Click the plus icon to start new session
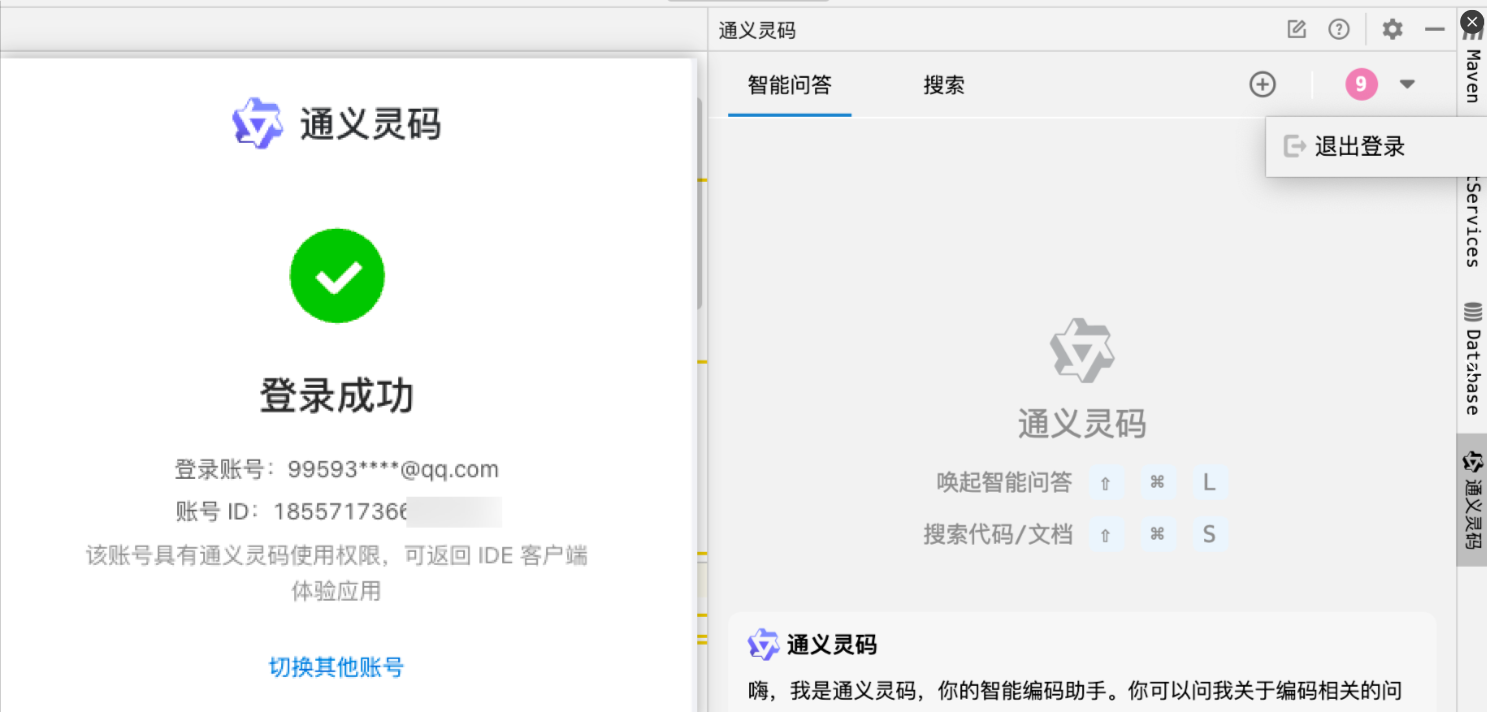Viewport: 1487px width, 712px height. (1262, 85)
